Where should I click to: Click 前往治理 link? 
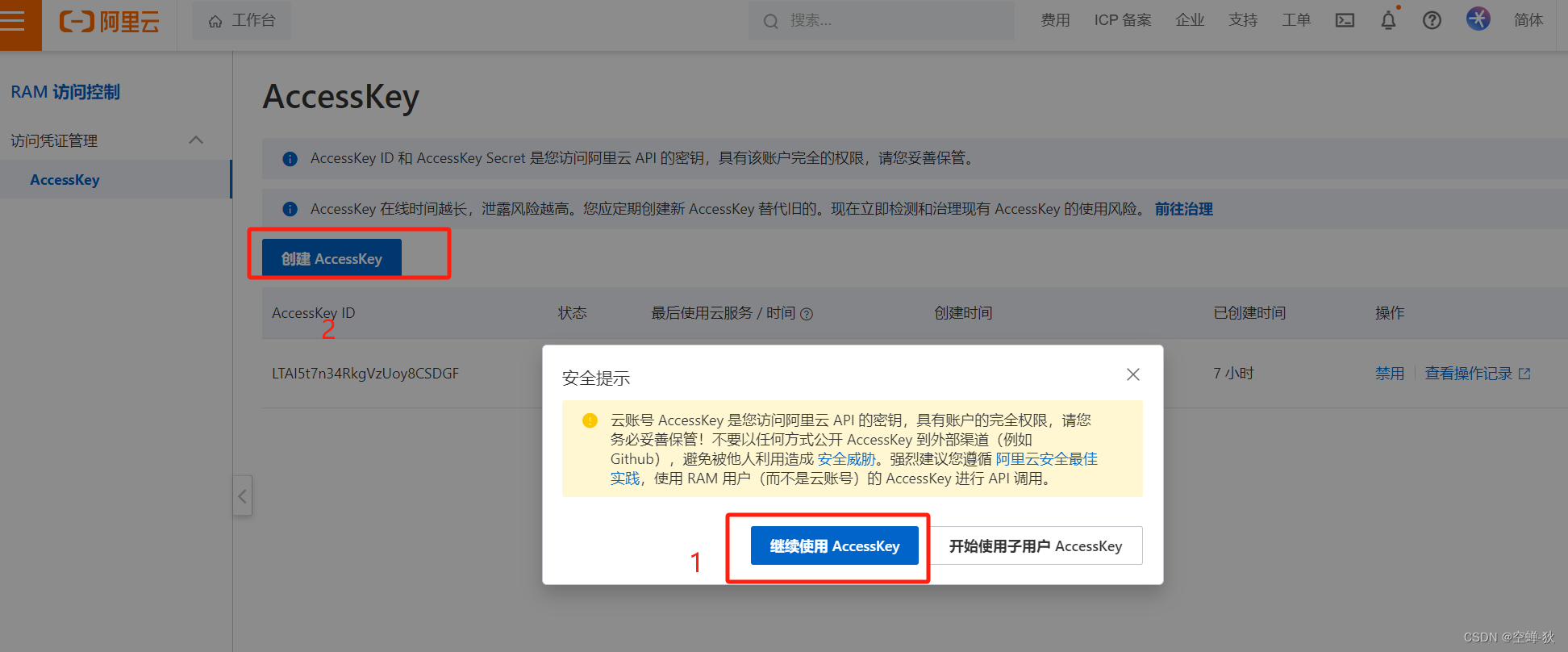(1183, 209)
